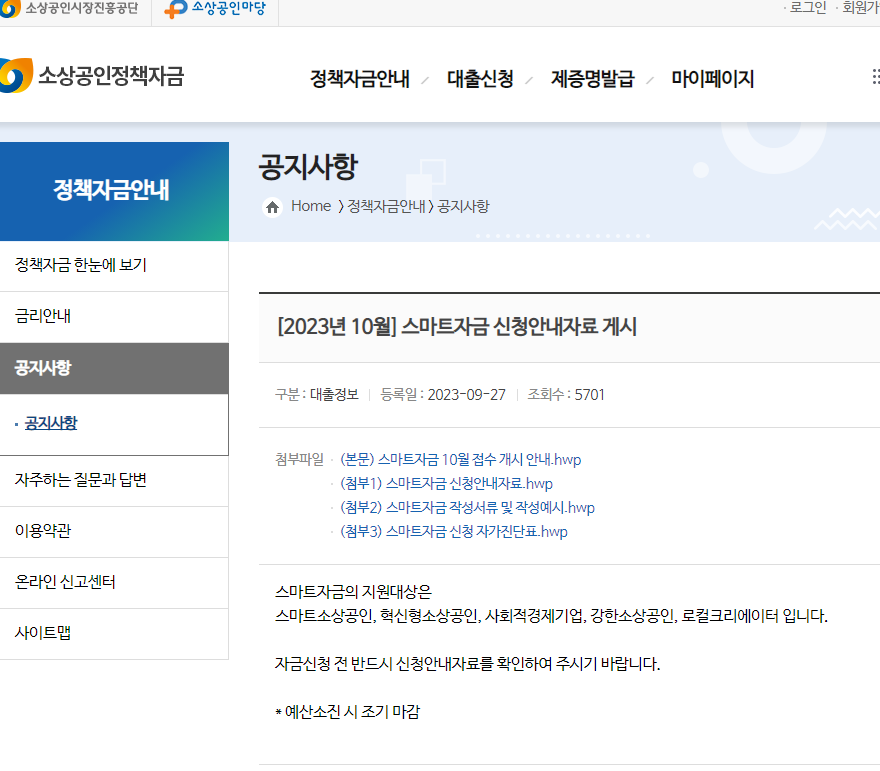880x771 pixels.
Task: Click the 등록일 : 2023-09-27 text
Action: coord(443,394)
